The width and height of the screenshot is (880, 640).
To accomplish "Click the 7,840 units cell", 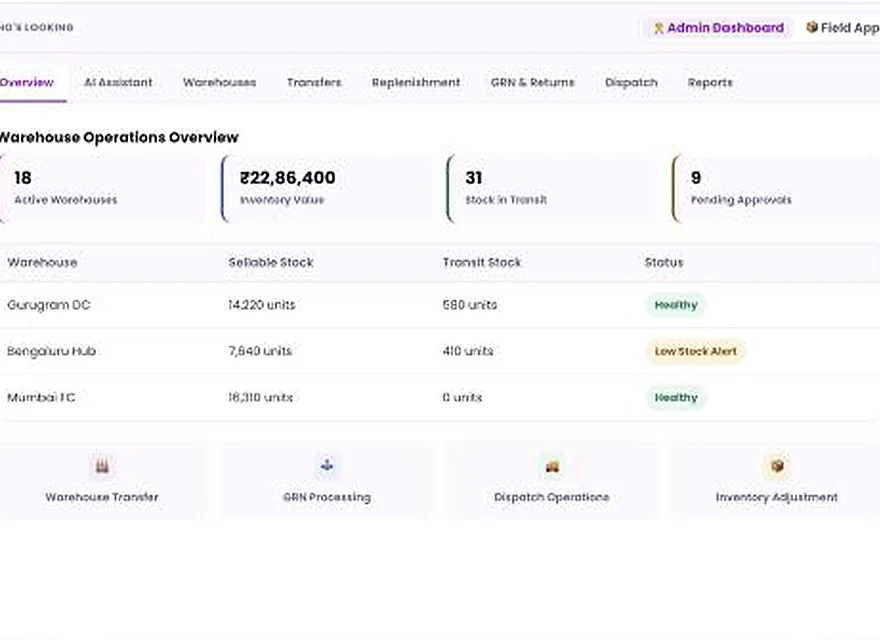I will coord(260,351).
